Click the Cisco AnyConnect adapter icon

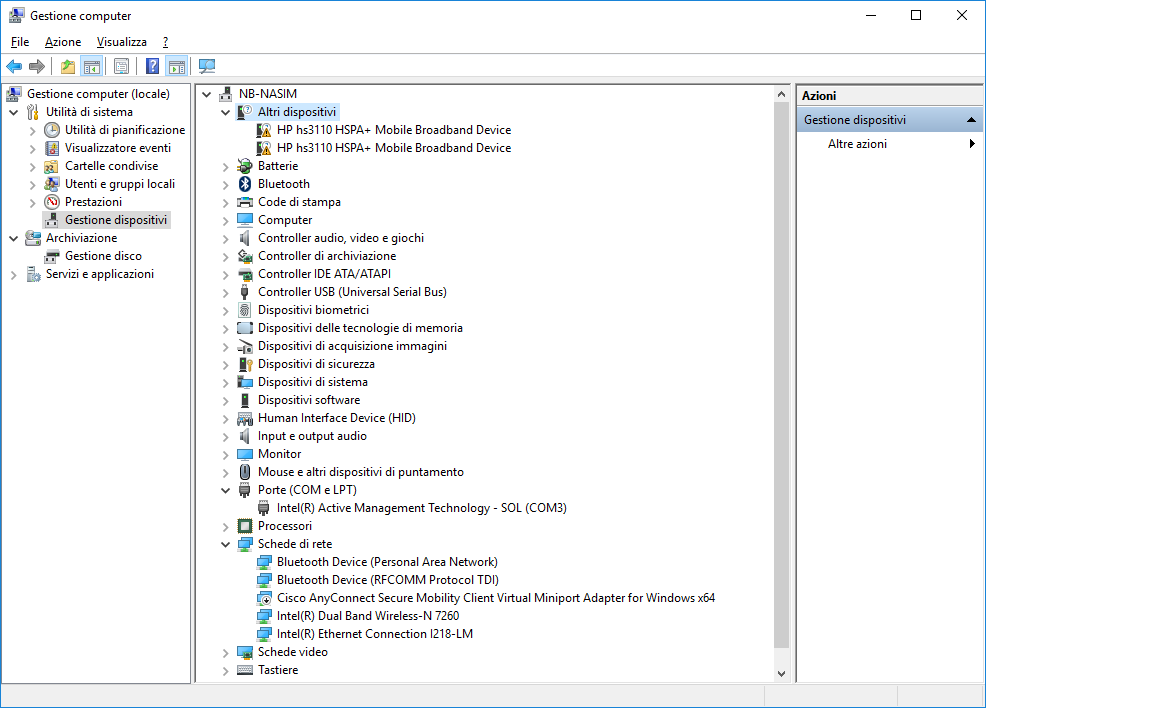coord(264,598)
